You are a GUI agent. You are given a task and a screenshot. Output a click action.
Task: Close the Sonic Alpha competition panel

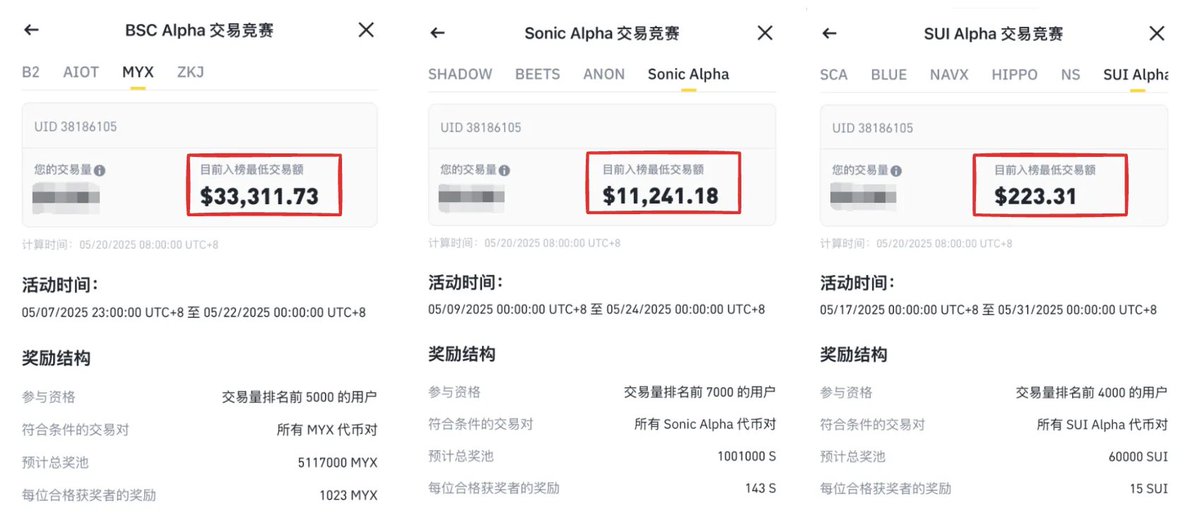[765, 33]
